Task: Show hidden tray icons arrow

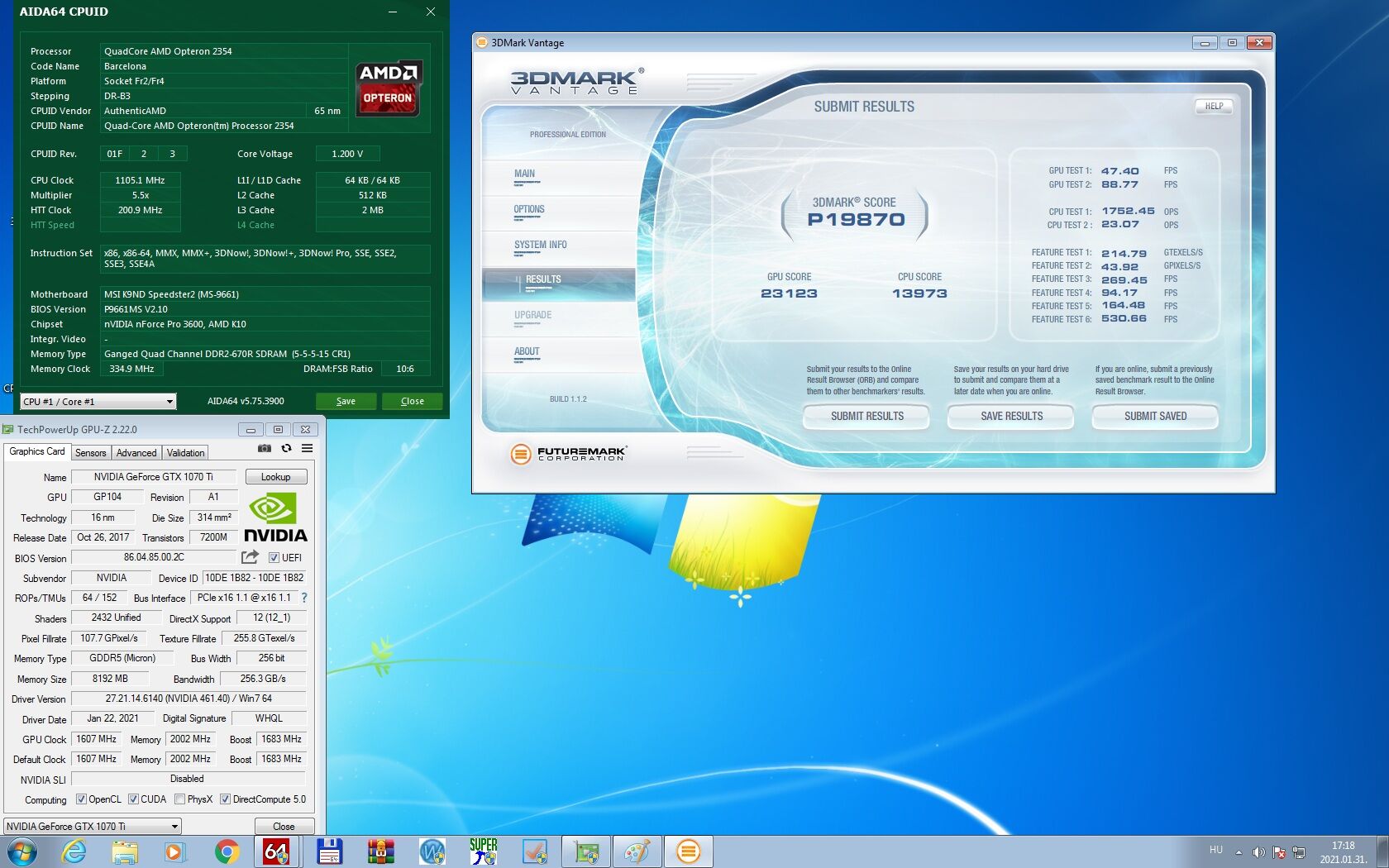Action: click(x=1239, y=852)
